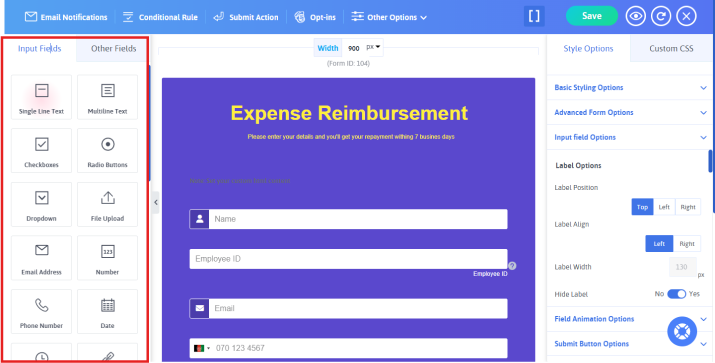Save the form
This screenshot has height=363, width=715.
click(591, 16)
